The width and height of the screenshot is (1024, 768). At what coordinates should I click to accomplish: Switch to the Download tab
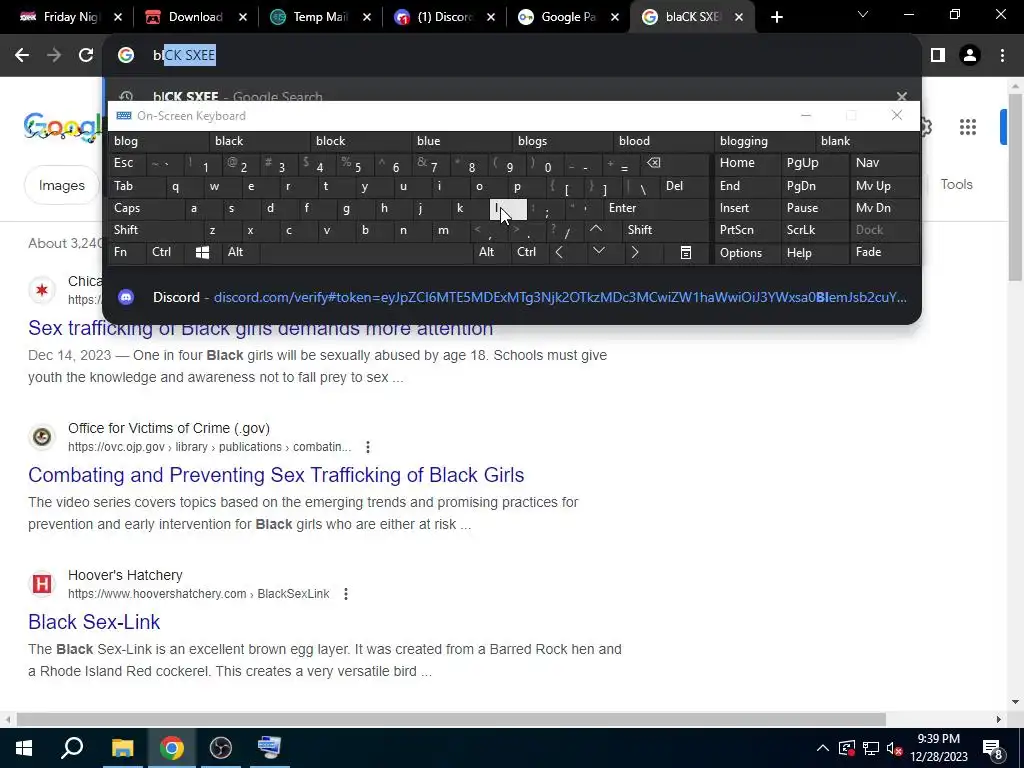(194, 17)
